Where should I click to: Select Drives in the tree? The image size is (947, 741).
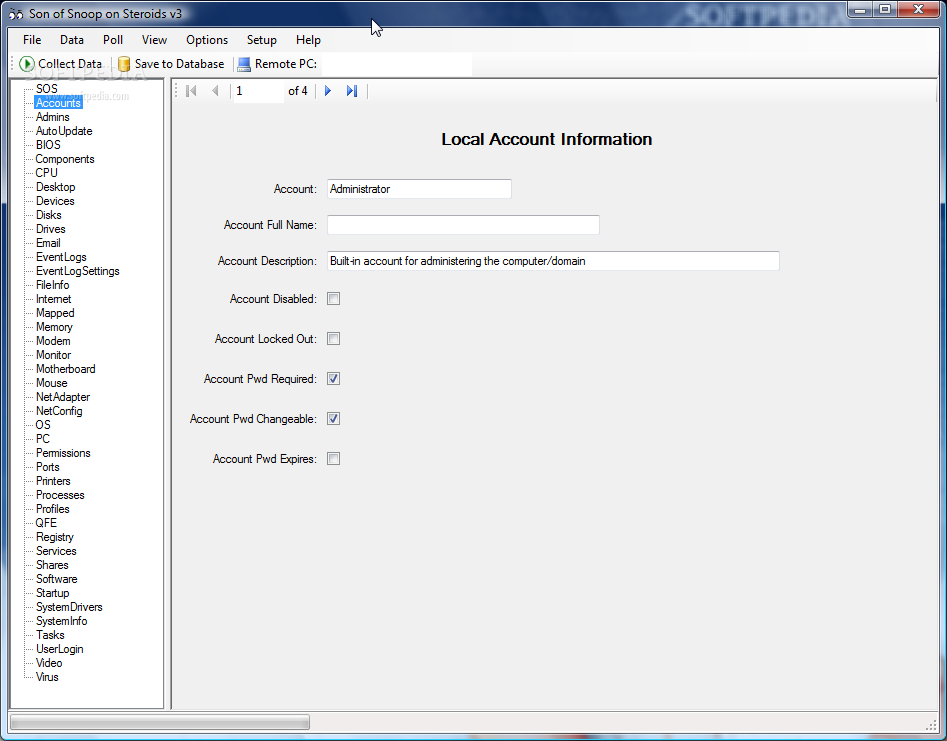(51, 229)
